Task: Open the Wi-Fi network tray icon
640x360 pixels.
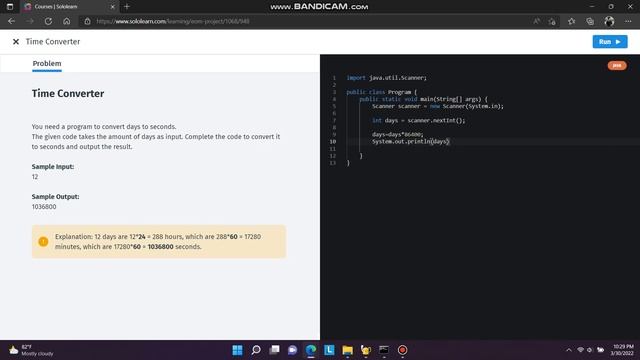Action: coord(580,350)
